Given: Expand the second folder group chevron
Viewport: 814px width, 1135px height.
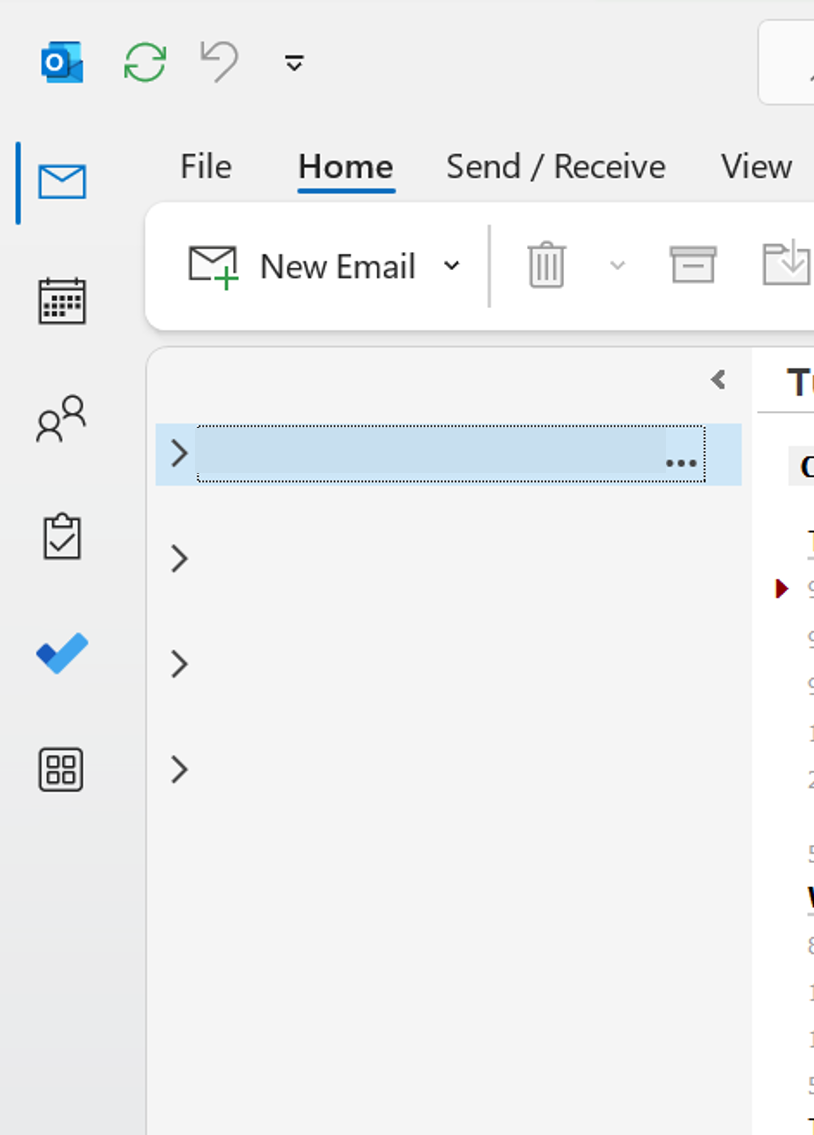Looking at the screenshot, I should (x=179, y=559).
